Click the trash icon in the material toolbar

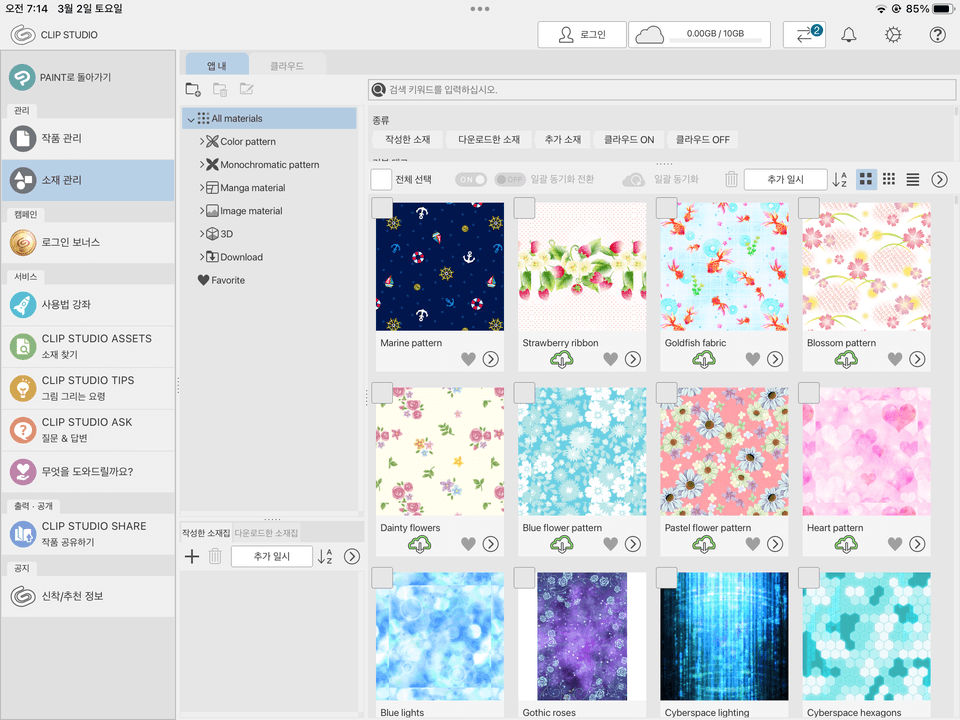tap(731, 180)
